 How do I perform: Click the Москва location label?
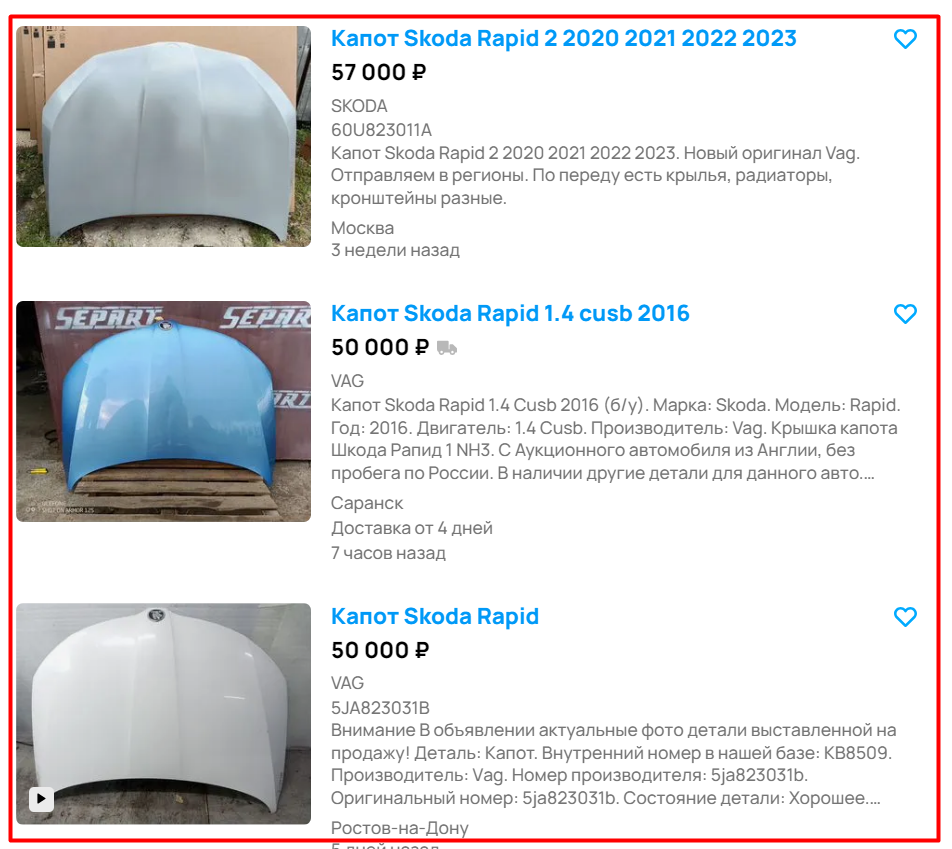coord(362,228)
